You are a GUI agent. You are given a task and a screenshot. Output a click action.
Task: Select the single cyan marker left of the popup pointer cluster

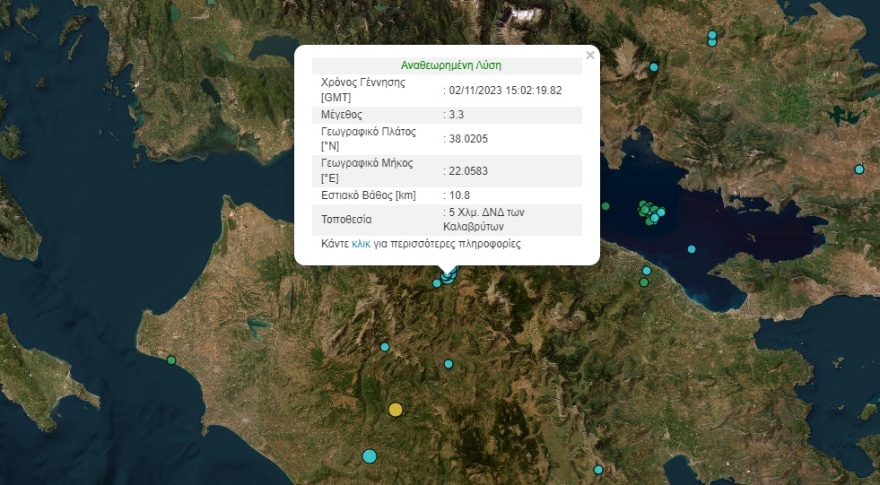437,283
